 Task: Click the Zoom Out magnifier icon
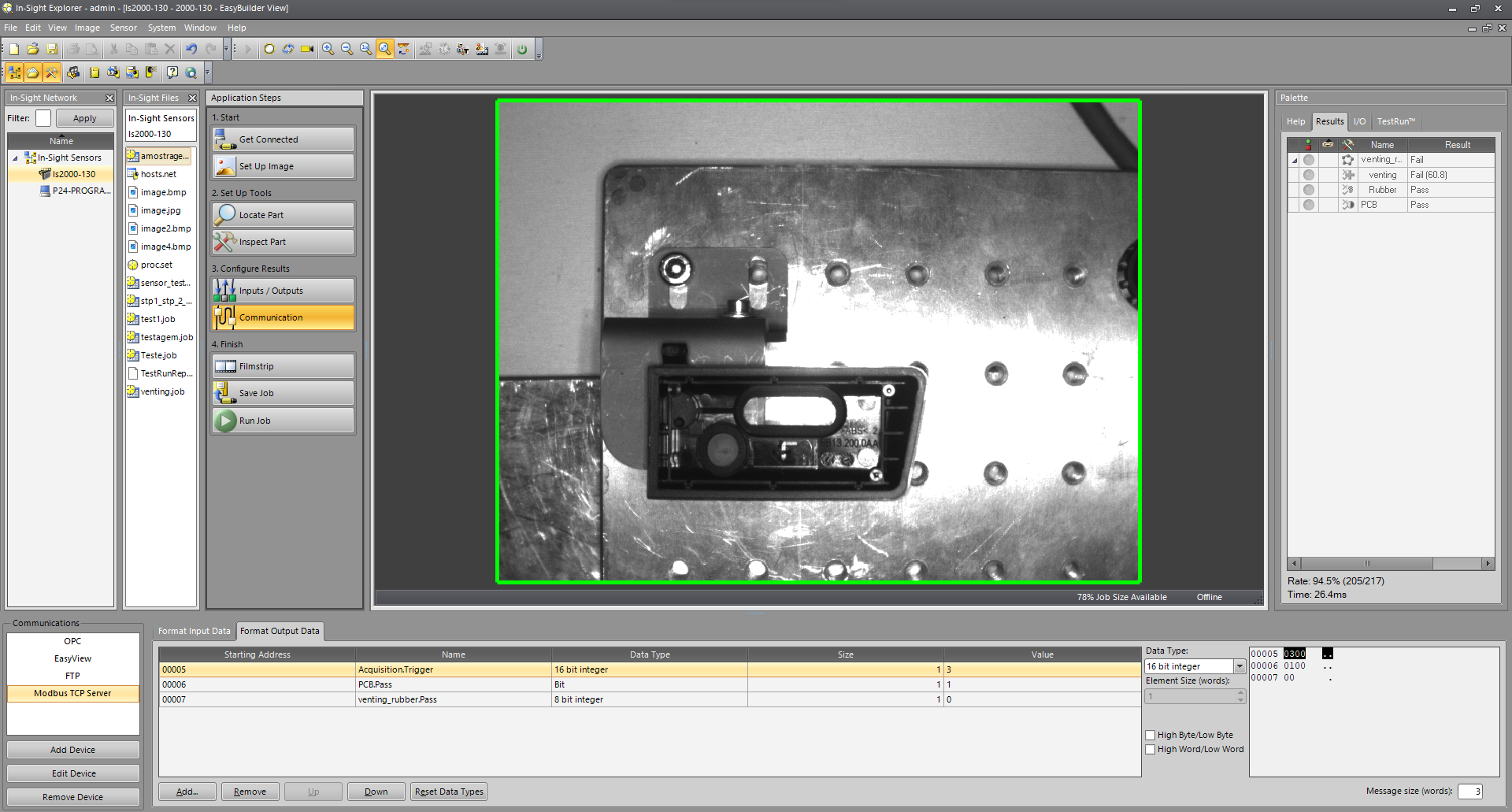(346, 49)
